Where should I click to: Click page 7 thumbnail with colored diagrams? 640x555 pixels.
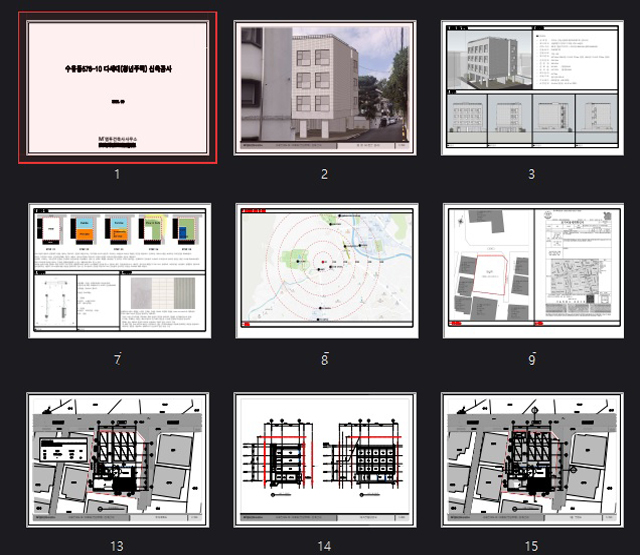tap(117, 271)
